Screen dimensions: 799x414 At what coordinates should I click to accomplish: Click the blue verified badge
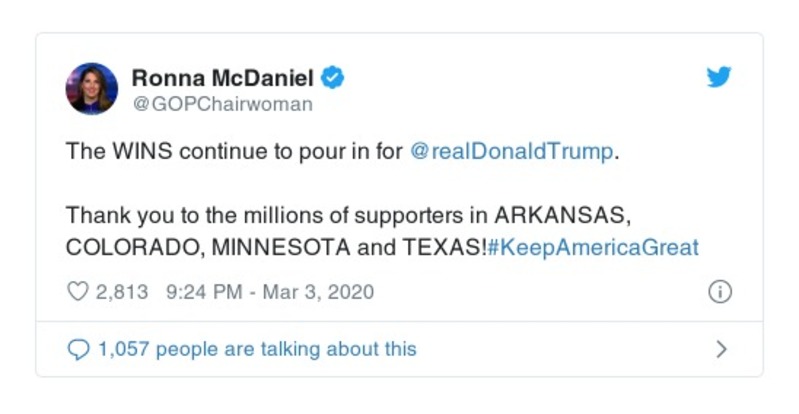click(334, 78)
